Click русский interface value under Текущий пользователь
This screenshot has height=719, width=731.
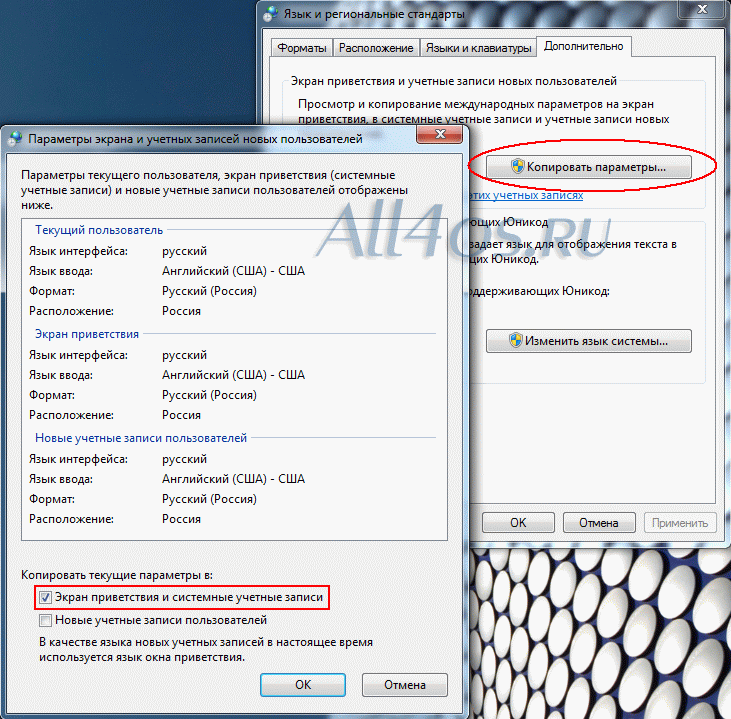coord(184,251)
